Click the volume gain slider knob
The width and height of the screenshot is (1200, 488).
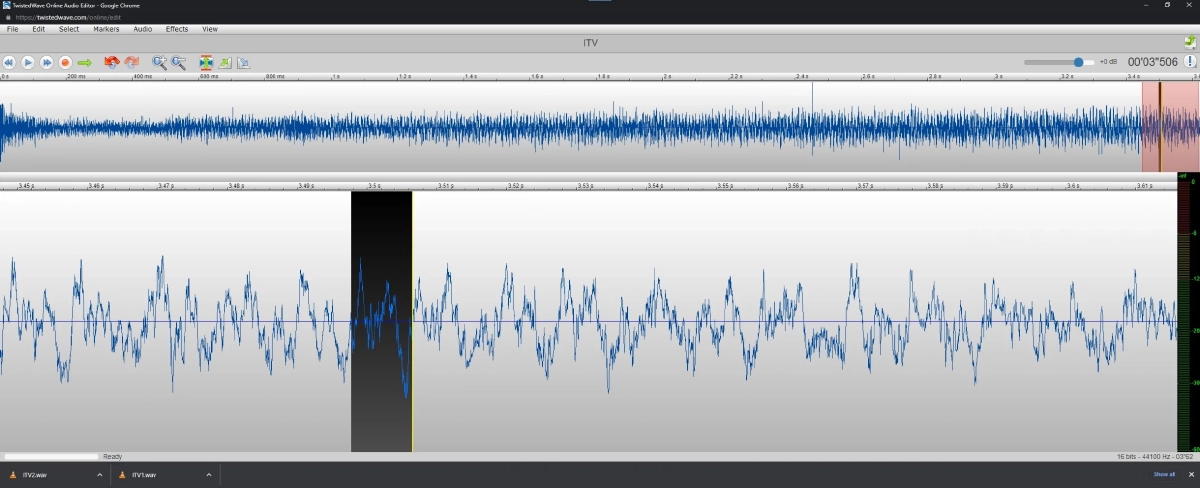coord(1078,62)
